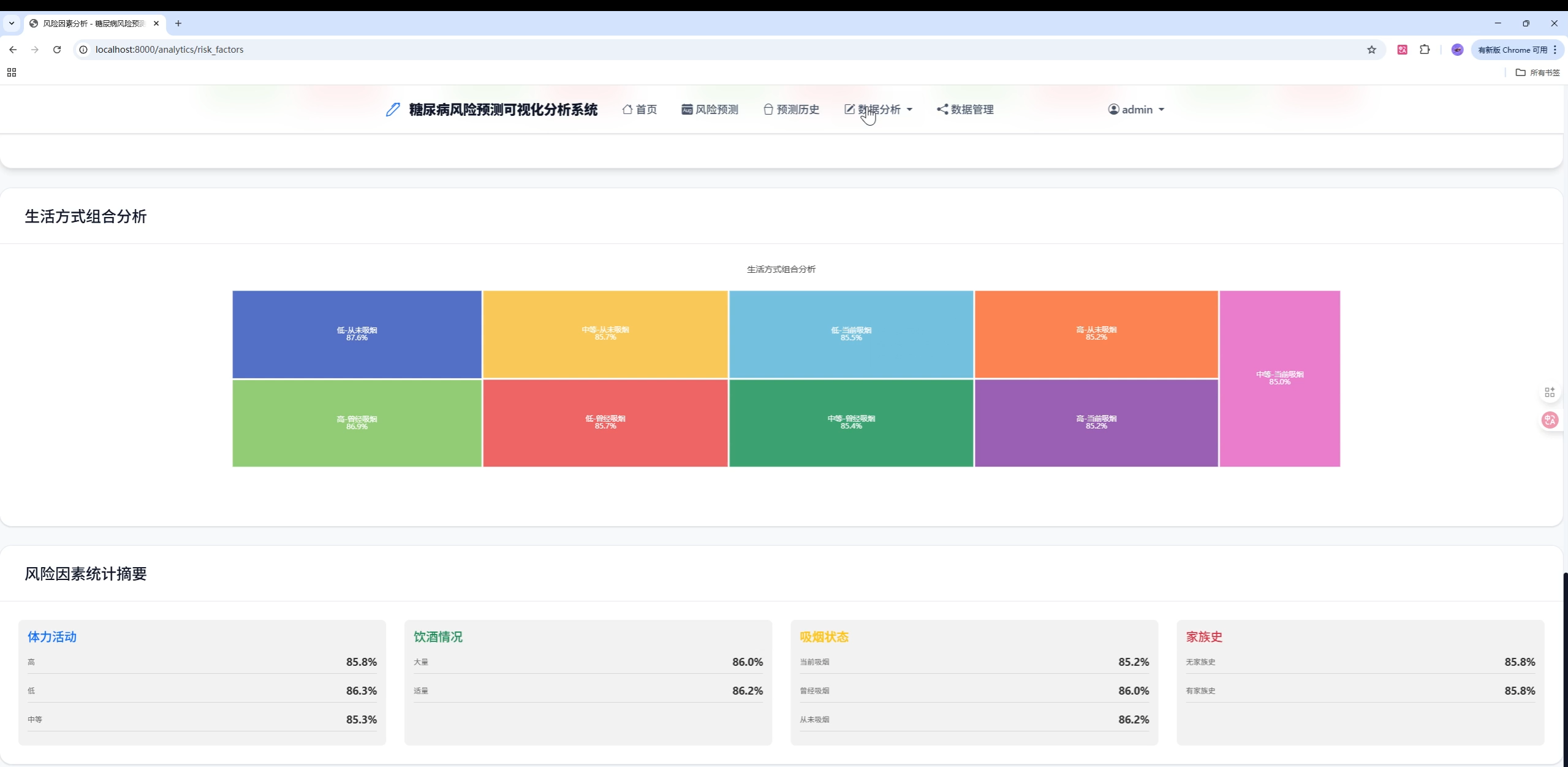The width and height of the screenshot is (1568, 767).
Task: Open a new browser tab
Action: [x=178, y=23]
